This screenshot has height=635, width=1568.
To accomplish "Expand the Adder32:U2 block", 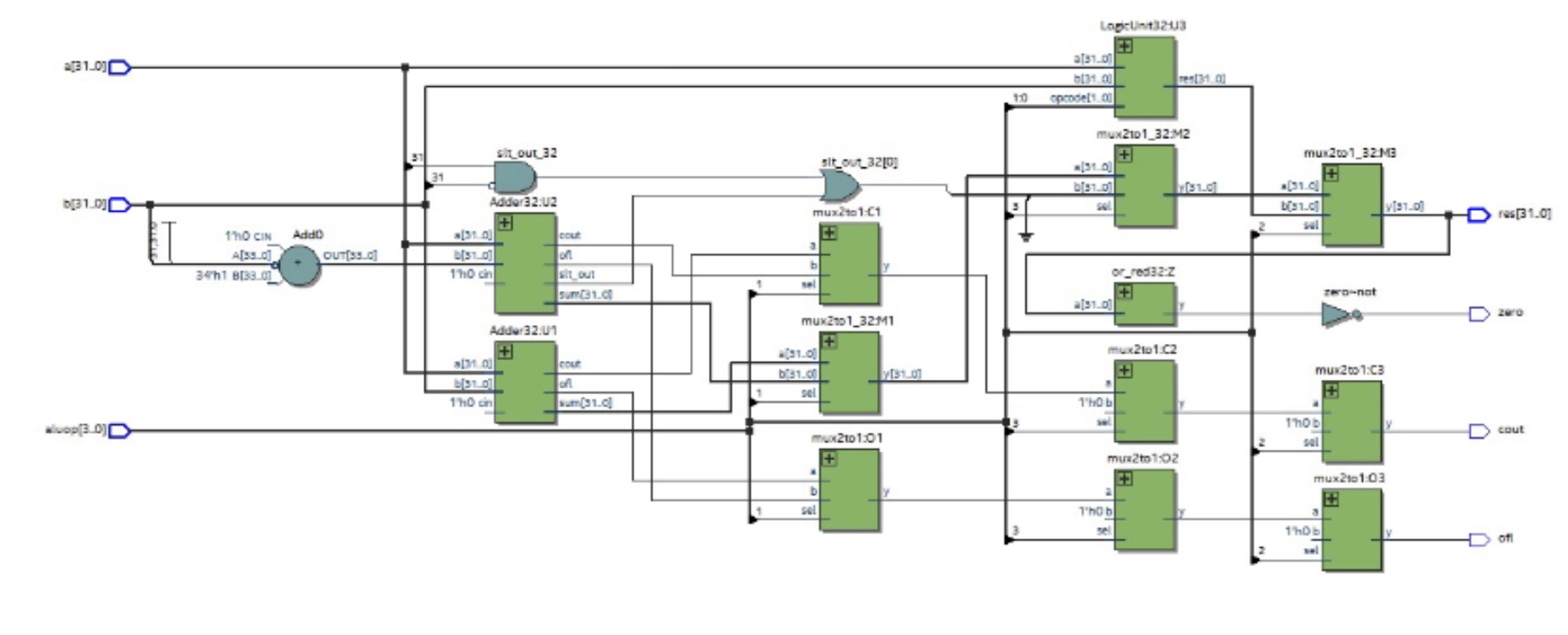I will click(x=505, y=223).
